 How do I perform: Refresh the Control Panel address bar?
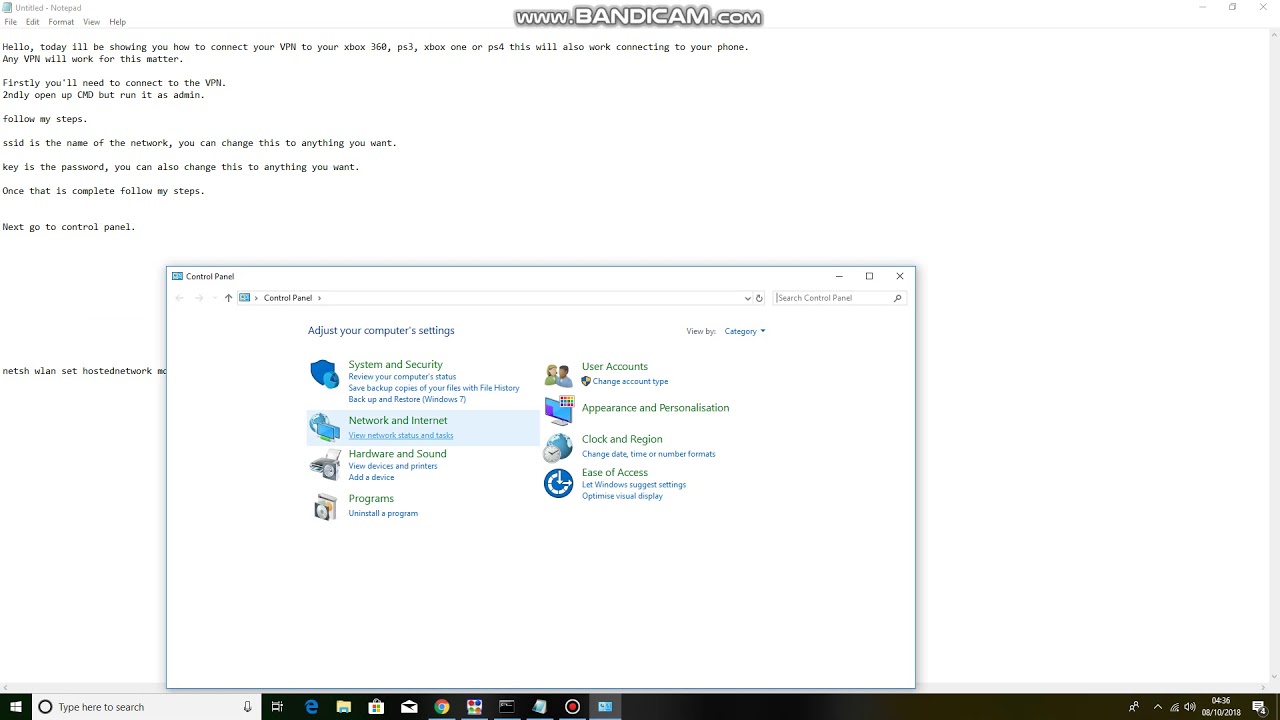click(759, 298)
